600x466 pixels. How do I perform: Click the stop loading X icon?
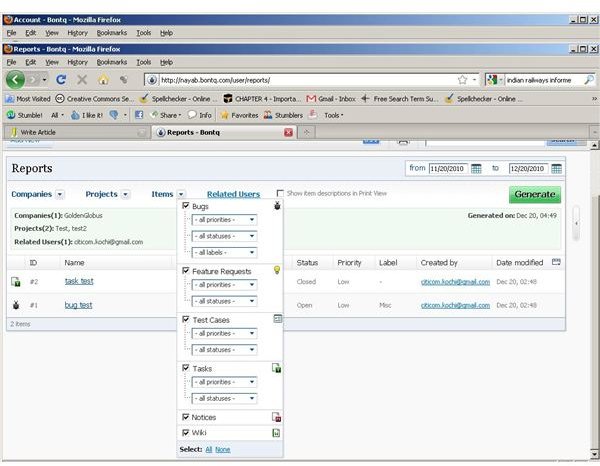click(x=82, y=80)
